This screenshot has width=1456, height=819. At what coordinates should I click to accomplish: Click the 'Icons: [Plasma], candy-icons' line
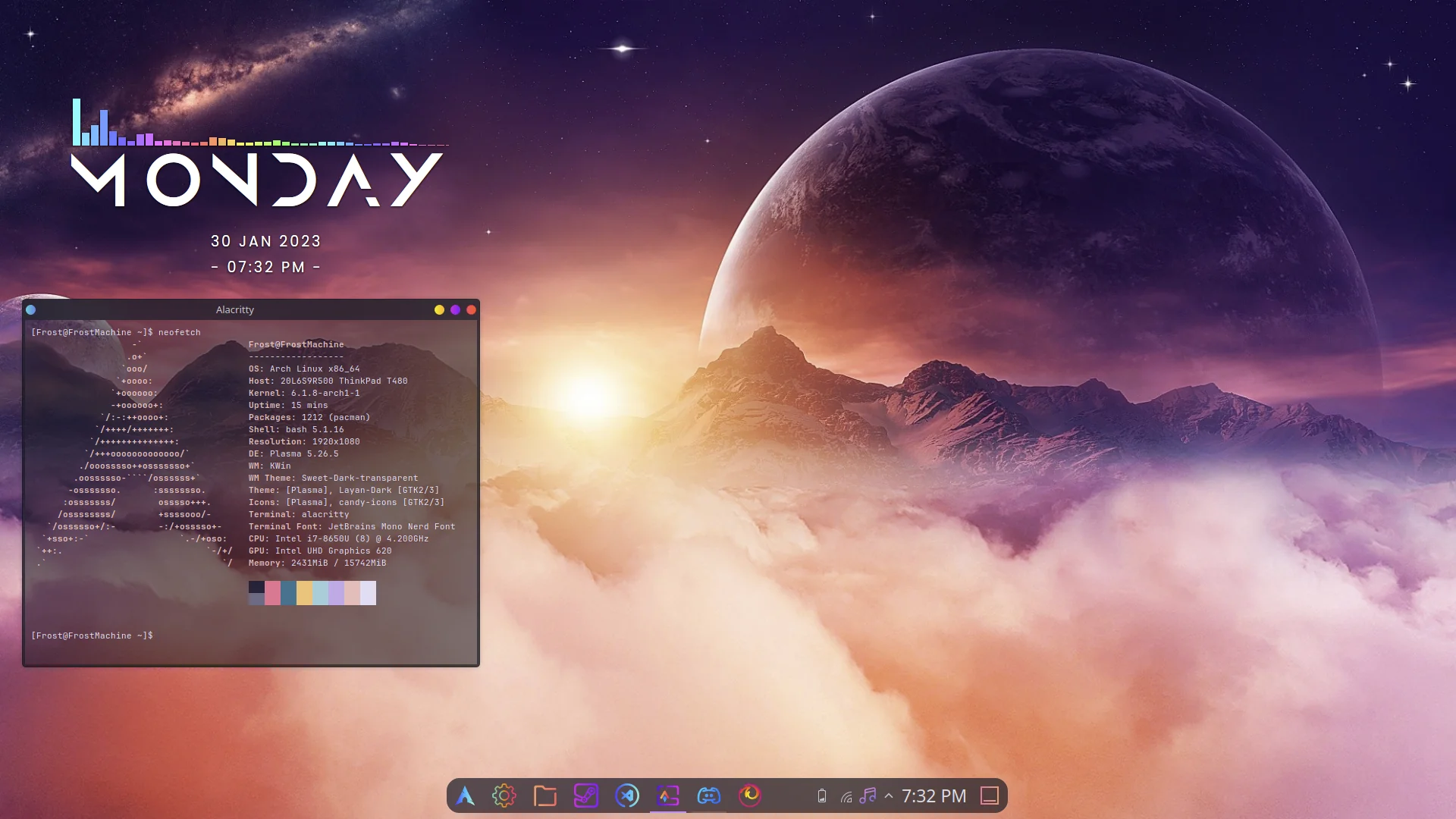click(347, 502)
